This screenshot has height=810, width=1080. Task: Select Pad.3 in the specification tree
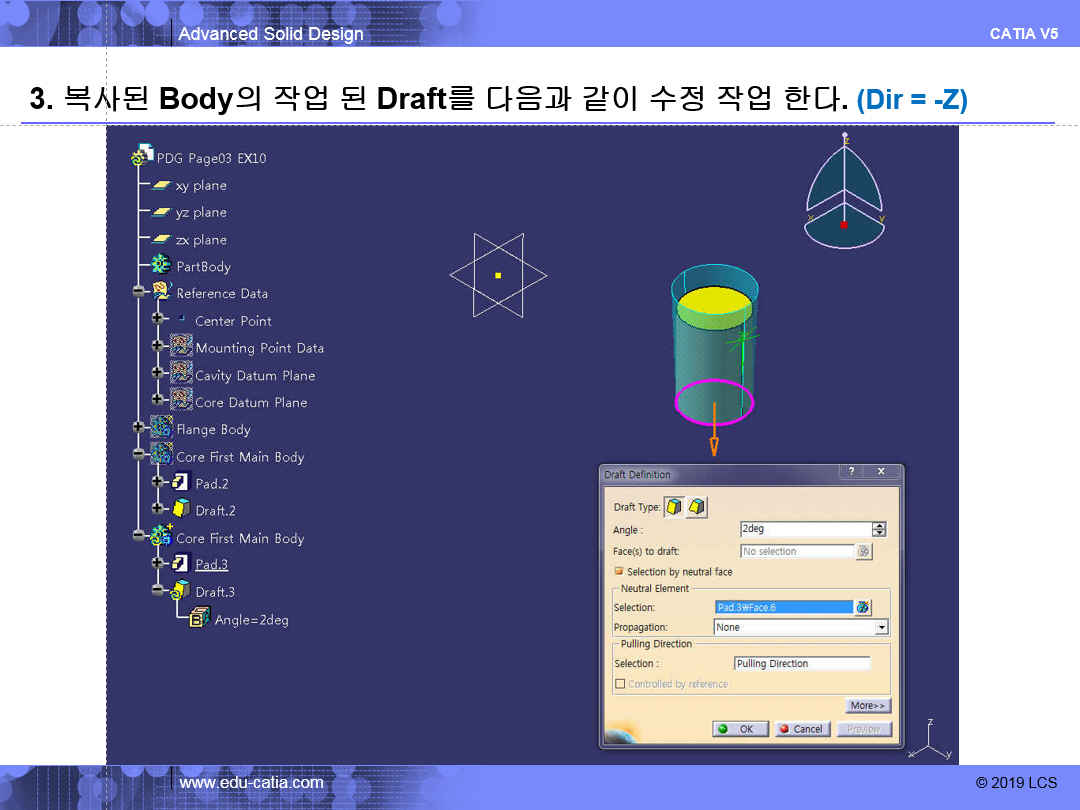[x=211, y=564]
